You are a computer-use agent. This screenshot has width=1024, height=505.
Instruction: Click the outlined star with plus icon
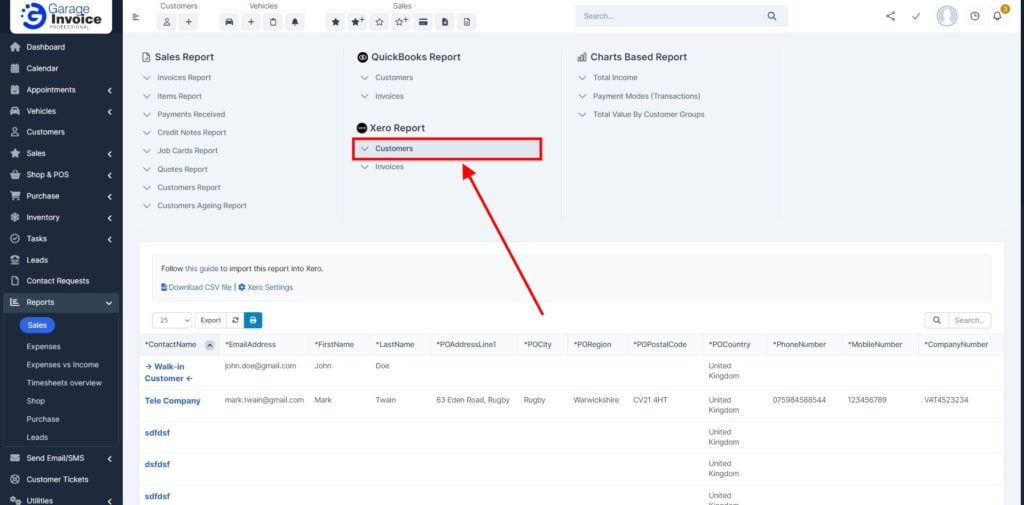pyautogui.click(x=401, y=22)
